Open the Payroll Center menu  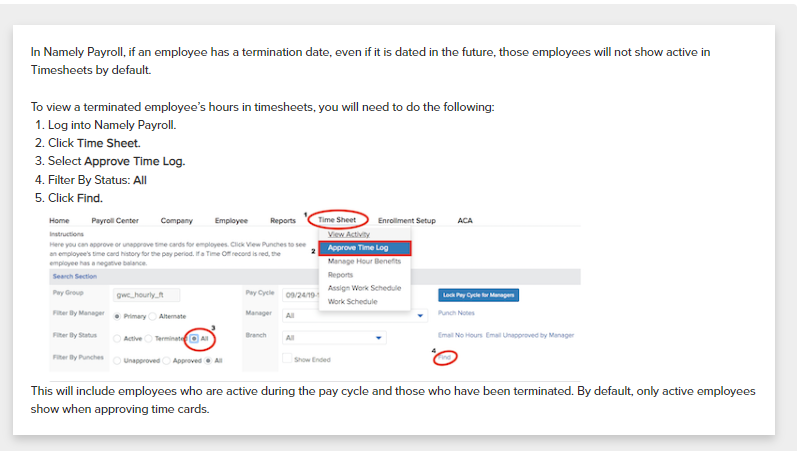(x=115, y=220)
